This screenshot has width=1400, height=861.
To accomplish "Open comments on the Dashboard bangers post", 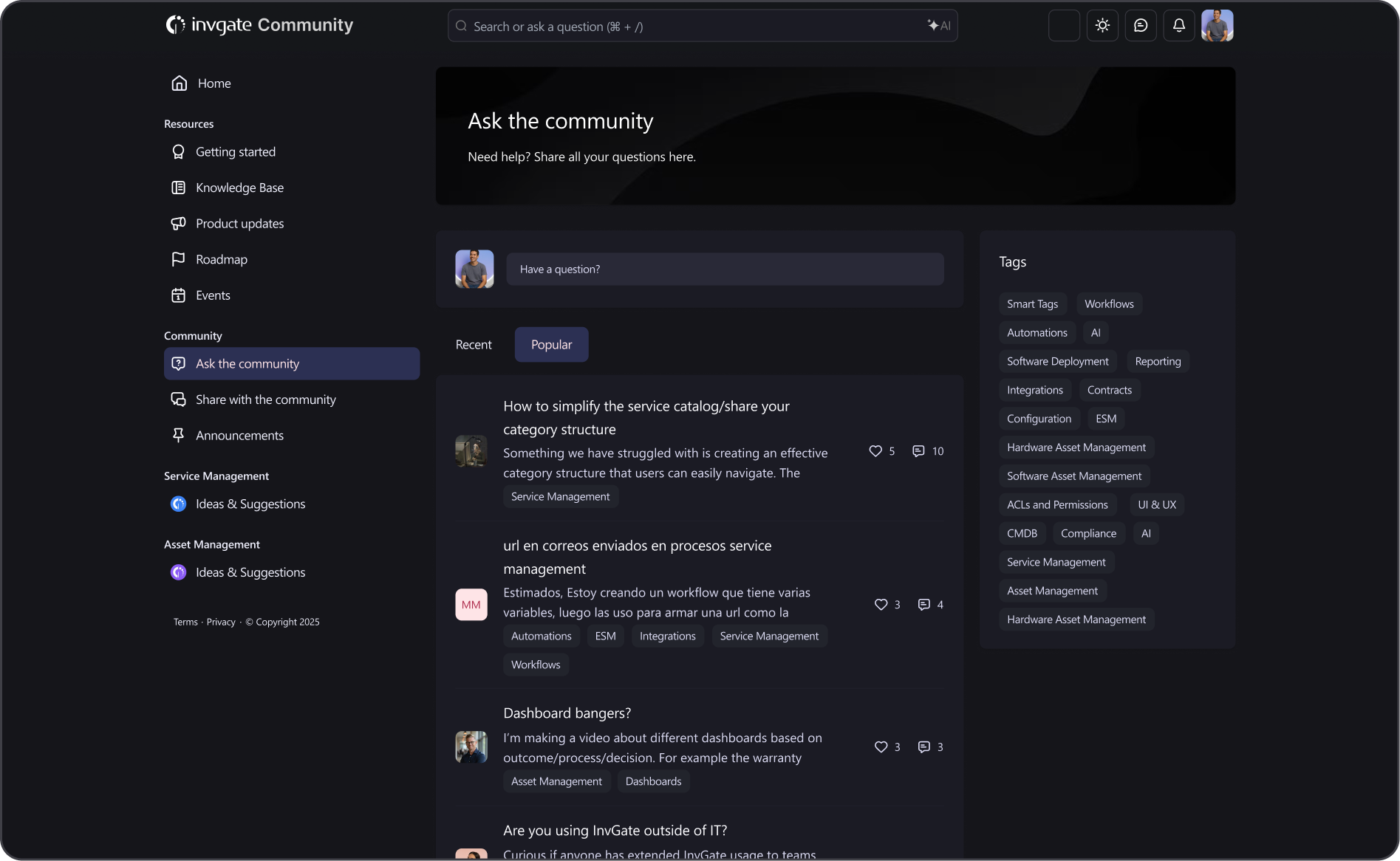I will click(924, 747).
